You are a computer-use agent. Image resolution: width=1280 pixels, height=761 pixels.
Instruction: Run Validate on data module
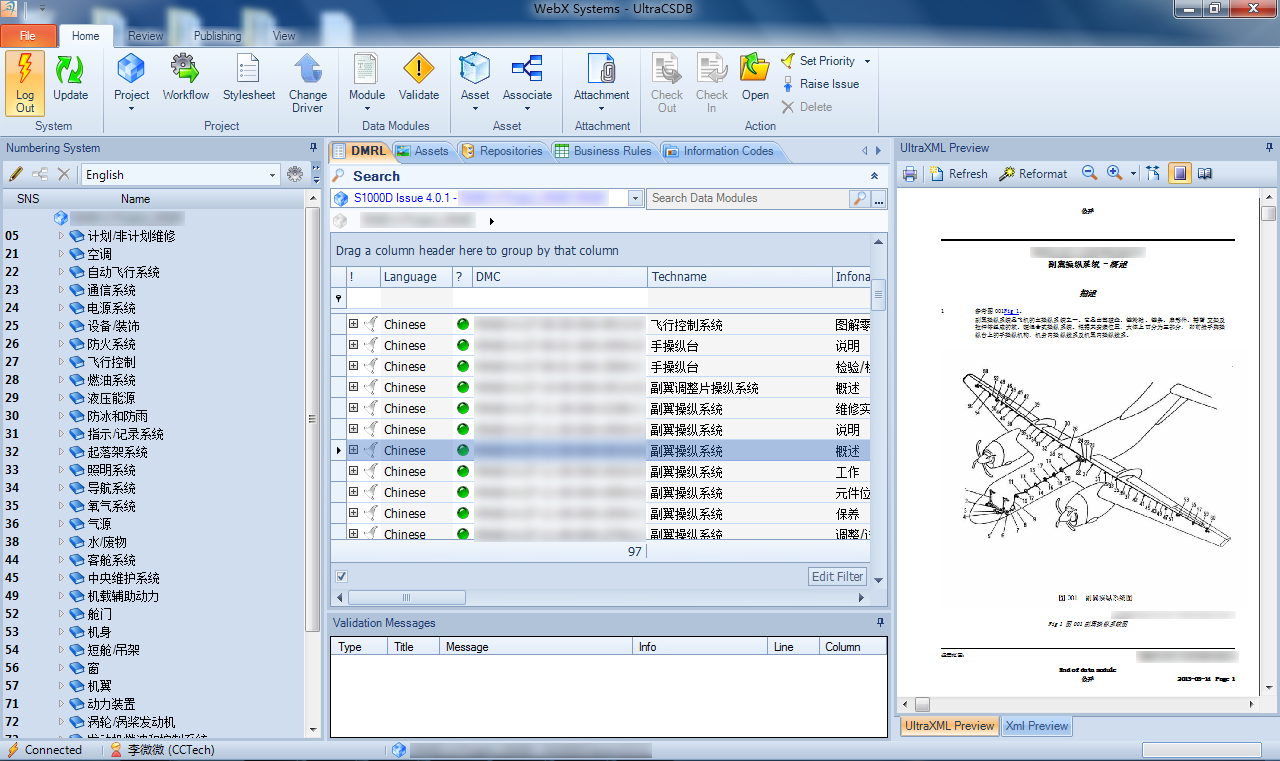[x=419, y=78]
